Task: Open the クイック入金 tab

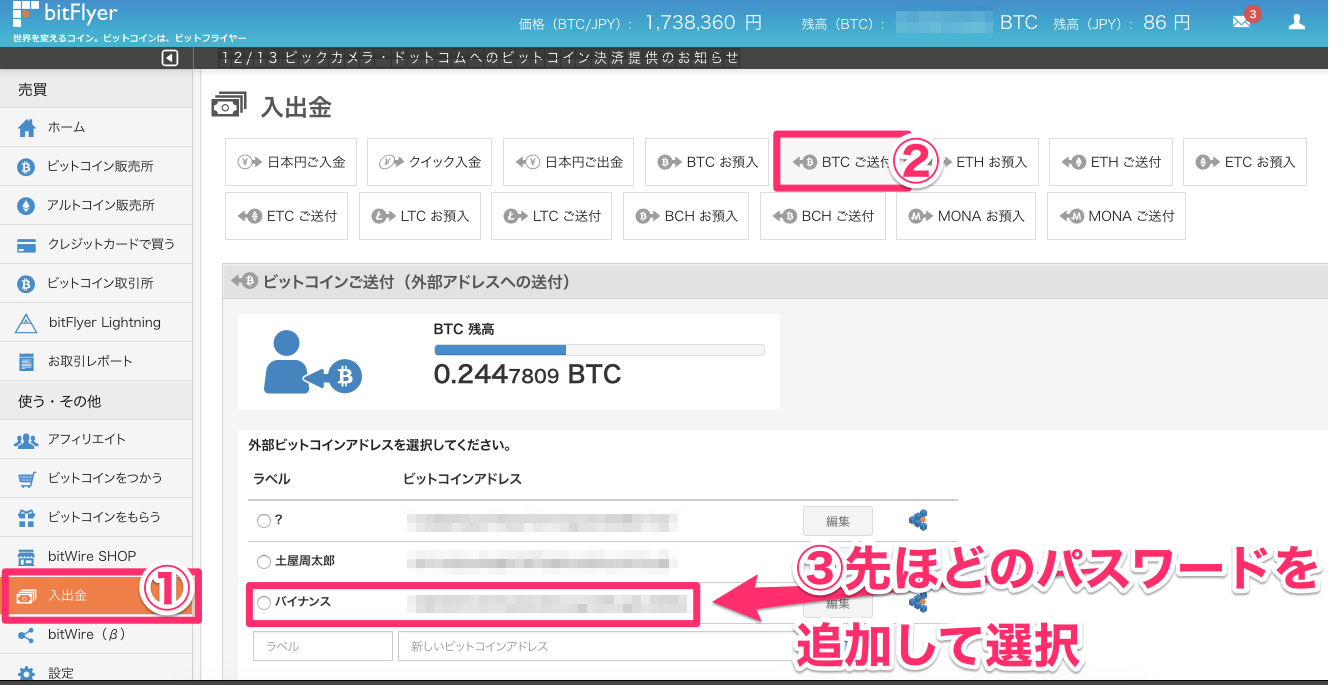Action: point(430,162)
